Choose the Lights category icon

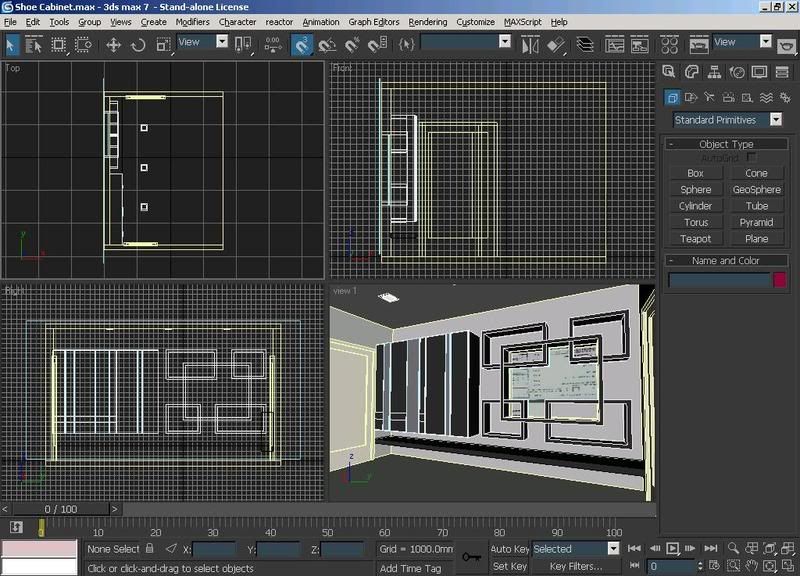(x=709, y=97)
